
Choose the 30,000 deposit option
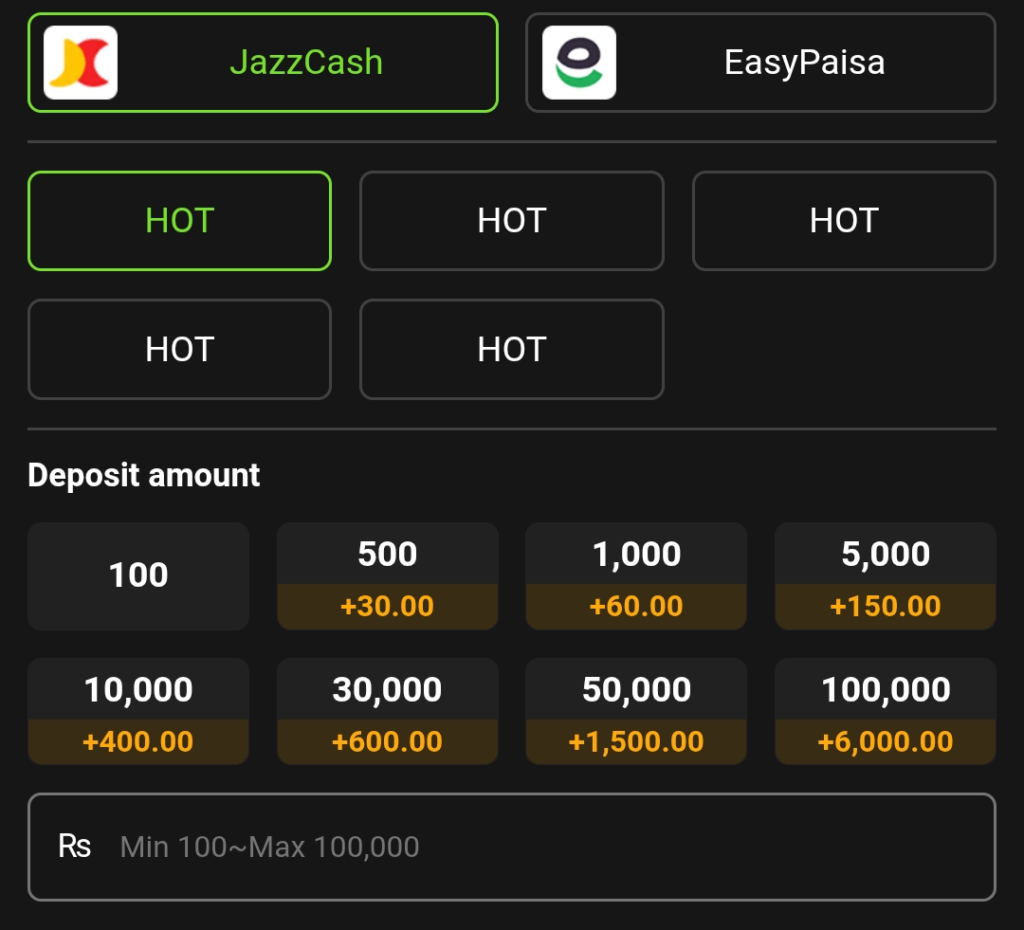pos(387,711)
